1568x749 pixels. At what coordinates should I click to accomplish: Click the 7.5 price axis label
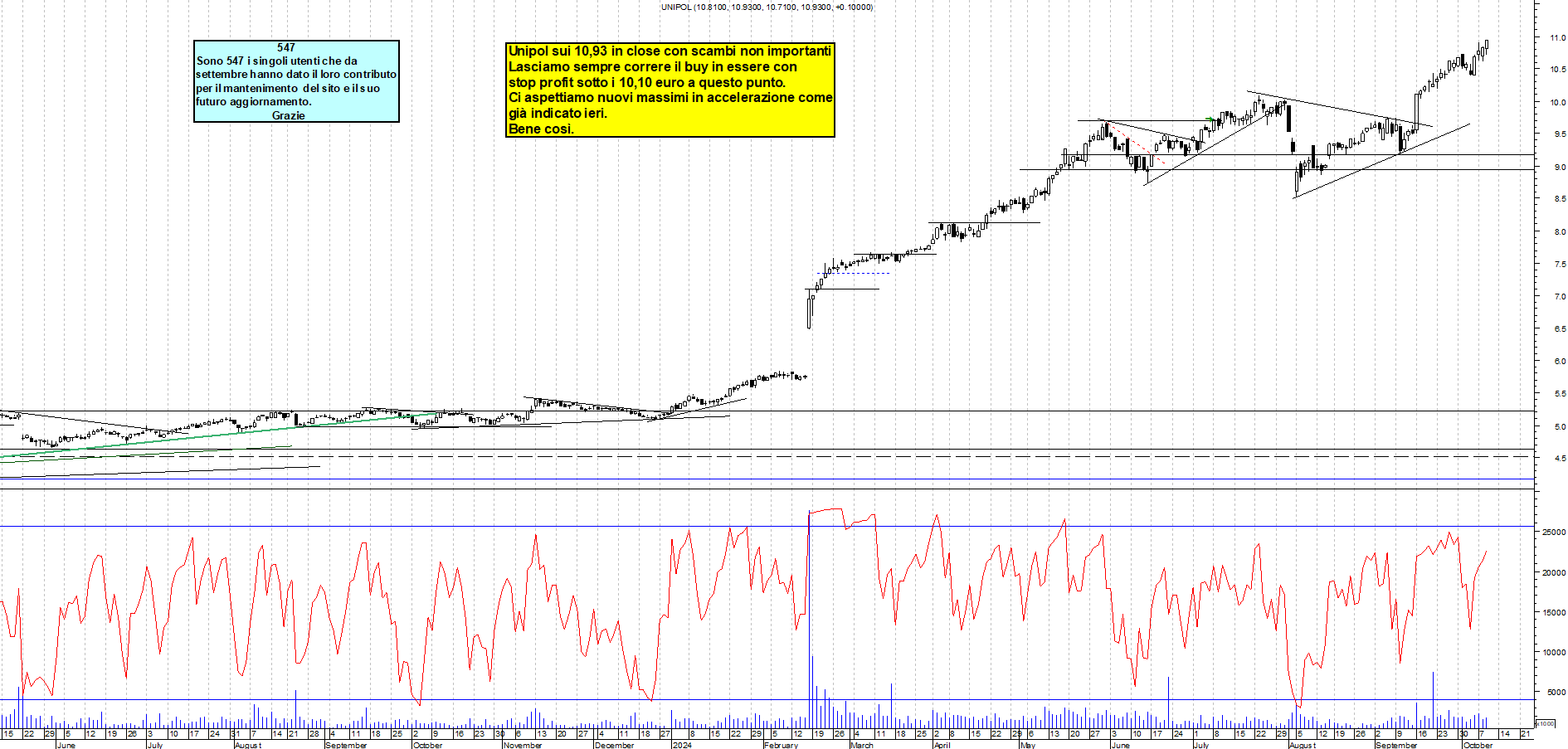(x=1560, y=265)
